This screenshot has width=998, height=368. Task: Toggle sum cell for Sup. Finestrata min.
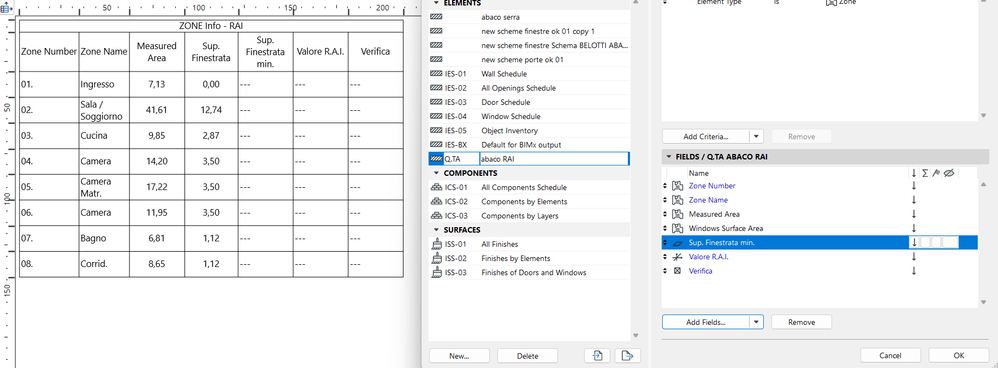925,242
